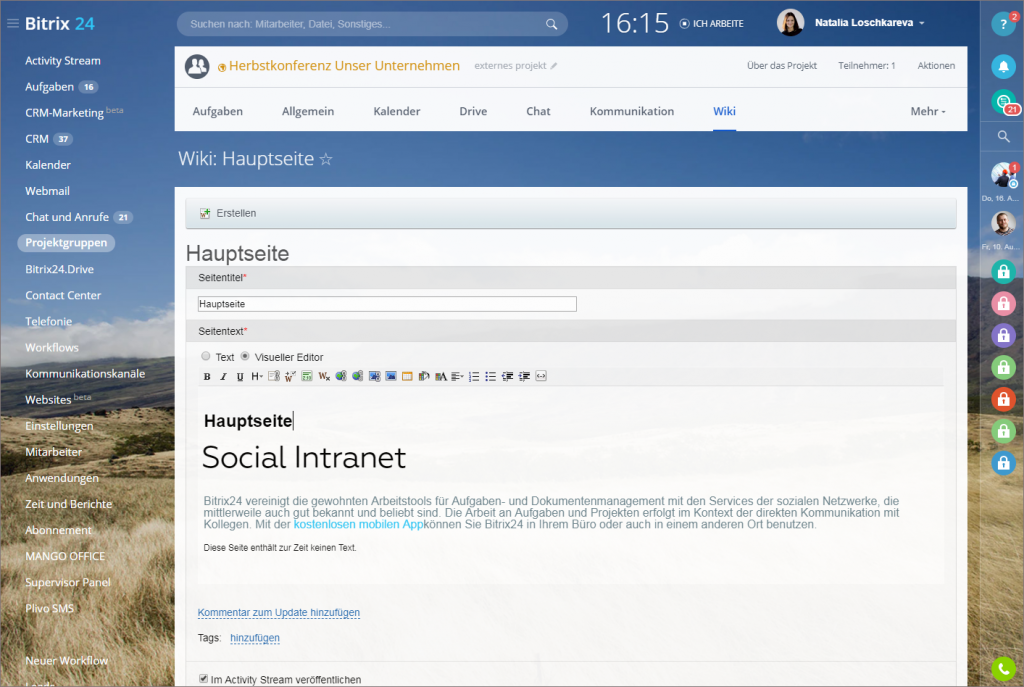Collapse sidebar with hamburger menu icon
The height and width of the screenshot is (687, 1024).
pos(12,24)
